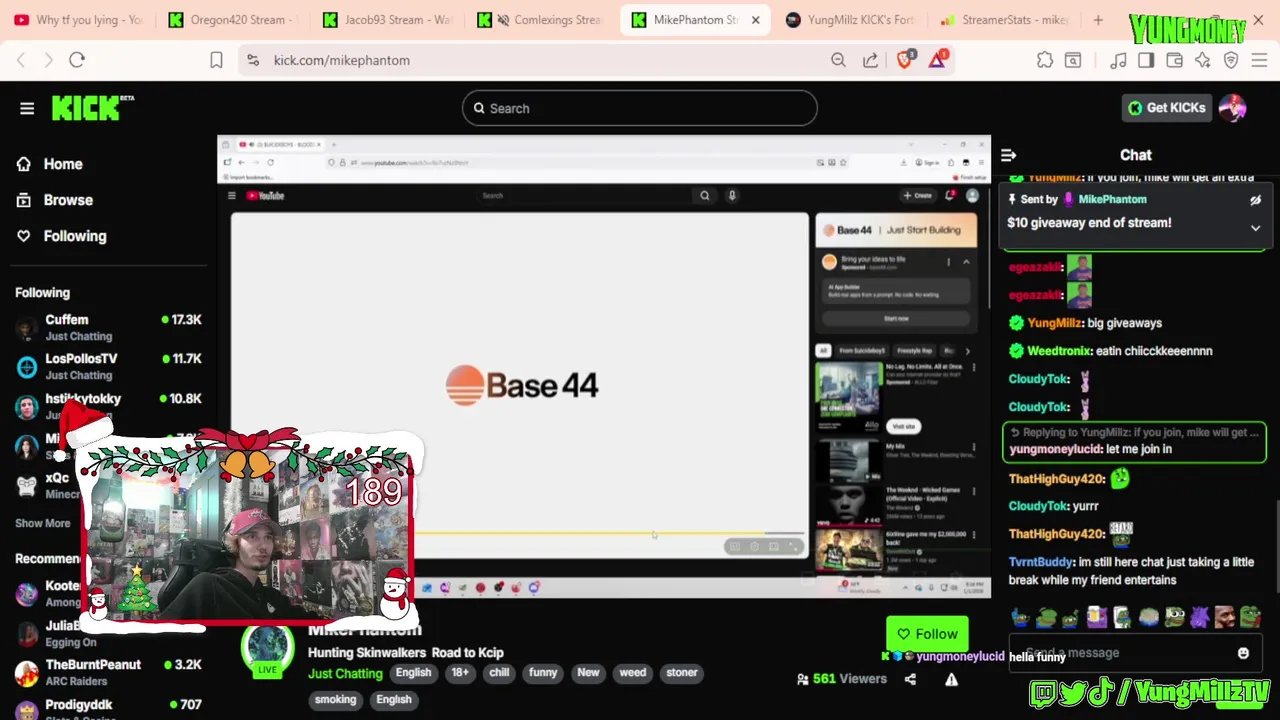Click the stoner tag
The width and height of the screenshot is (1280, 720).
click(682, 673)
